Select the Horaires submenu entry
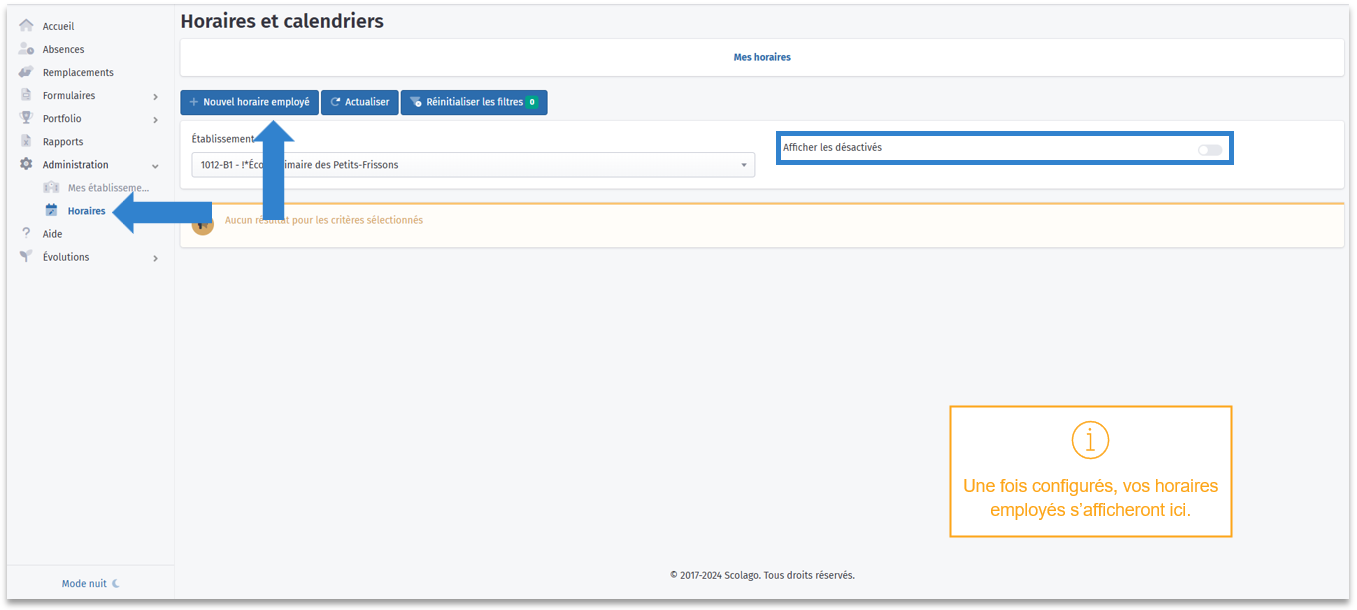The height and width of the screenshot is (610, 1357). [x=86, y=211]
